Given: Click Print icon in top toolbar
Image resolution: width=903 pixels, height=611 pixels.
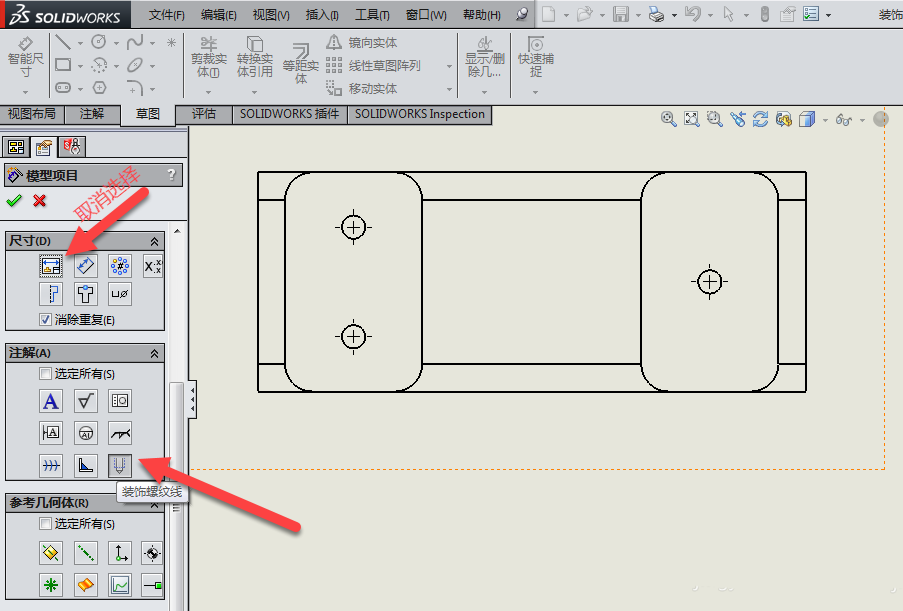Looking at the screenshot, I should click(656, 14).
